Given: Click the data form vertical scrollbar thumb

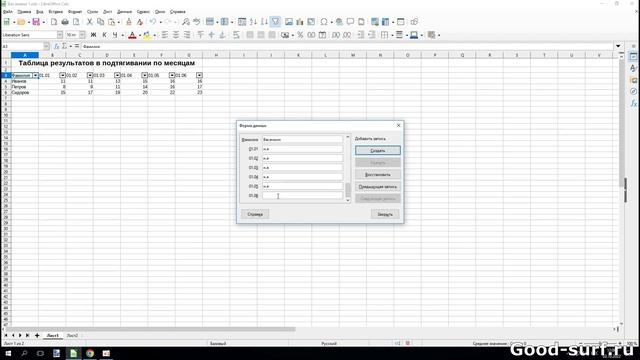Looking at the screenshot, I should (348, 190).
